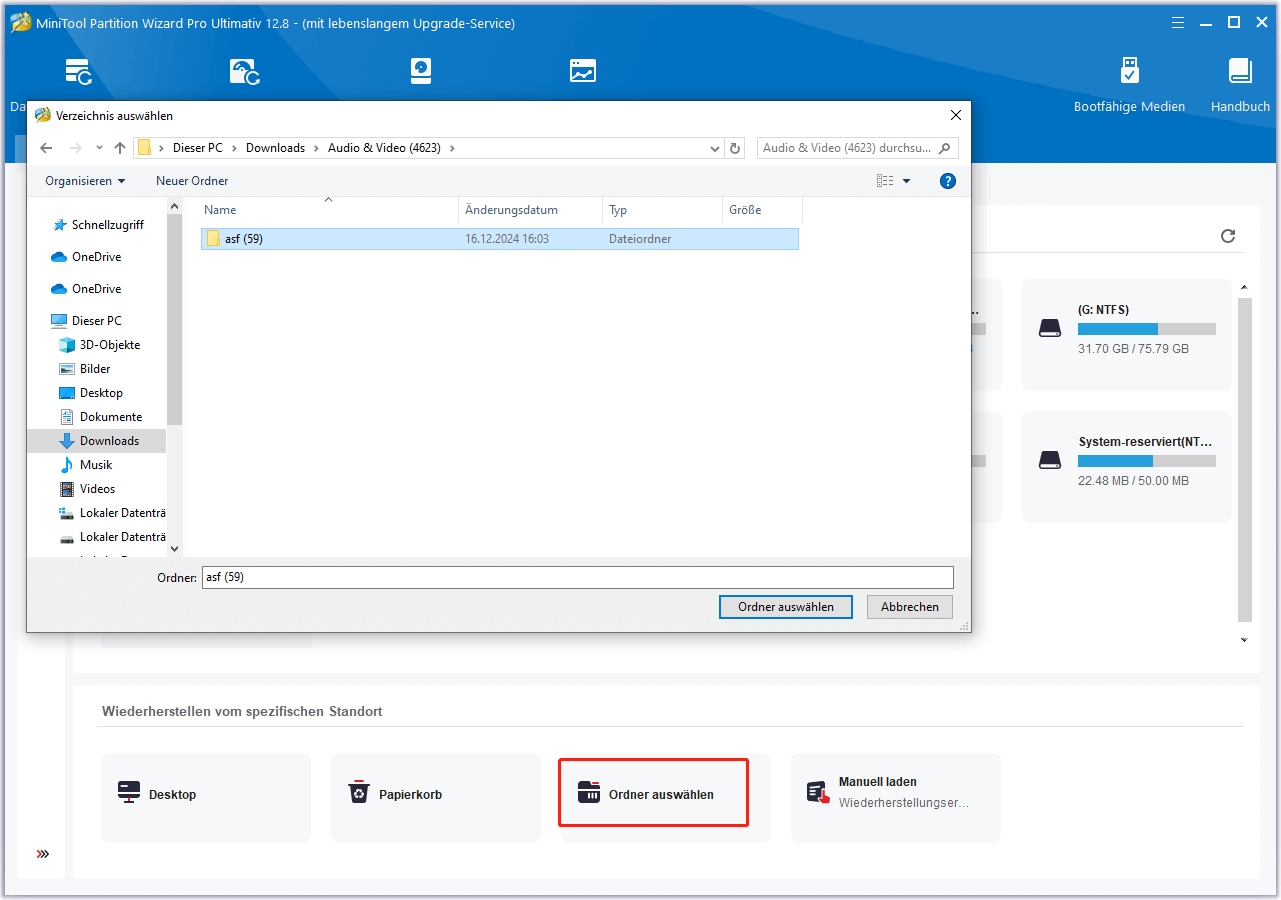This screenshot has height=900, width=1281.
Task: Click the data recovery icon in MiniTool toolbar
Action: coord(79,71)
